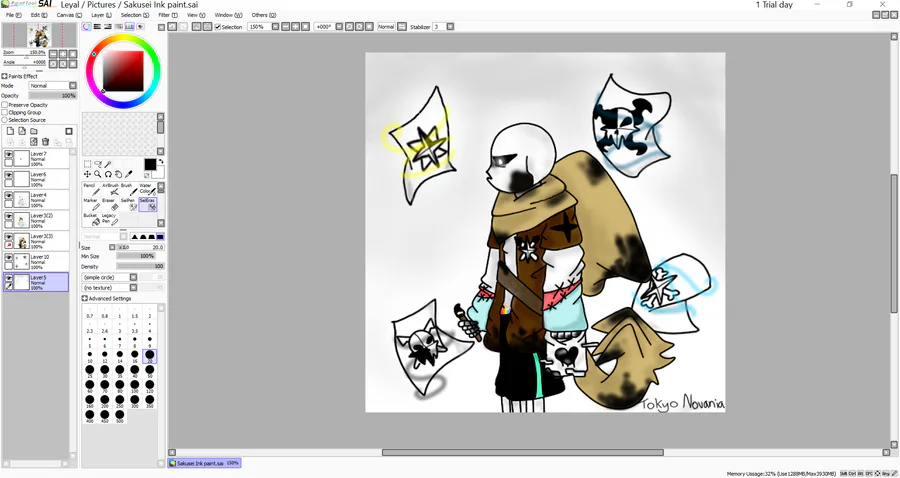
Task: Open the (simple circle) brush shape dropdown
Action: [133, 277]
